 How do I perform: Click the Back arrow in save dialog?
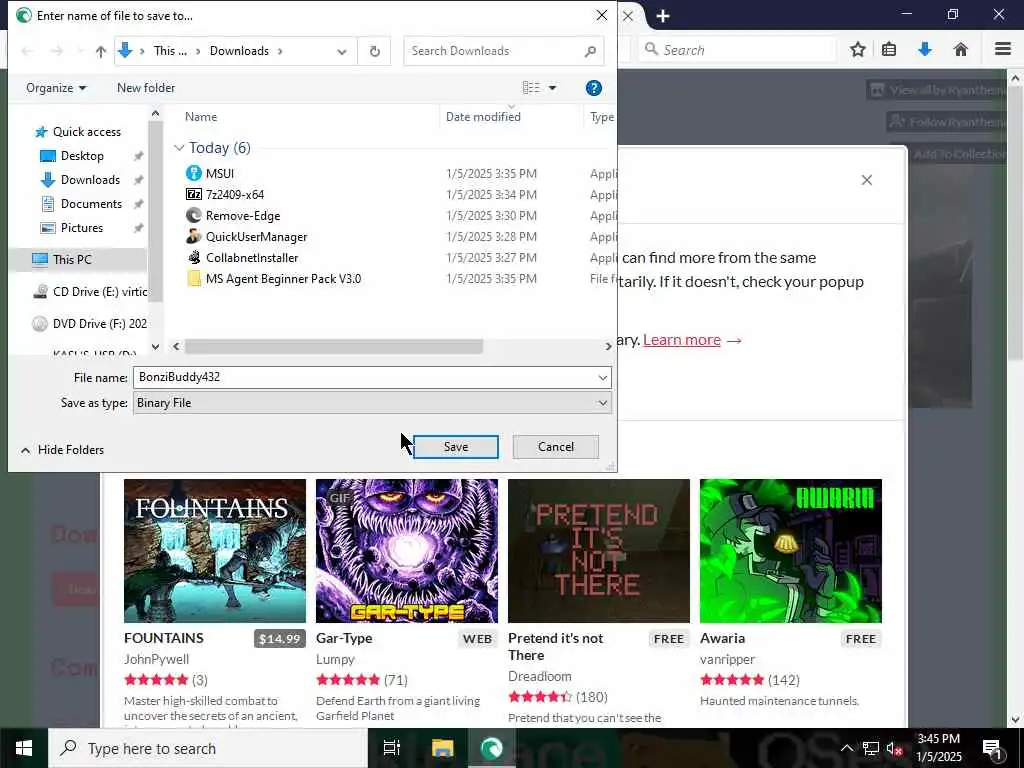tap(27, 52)
